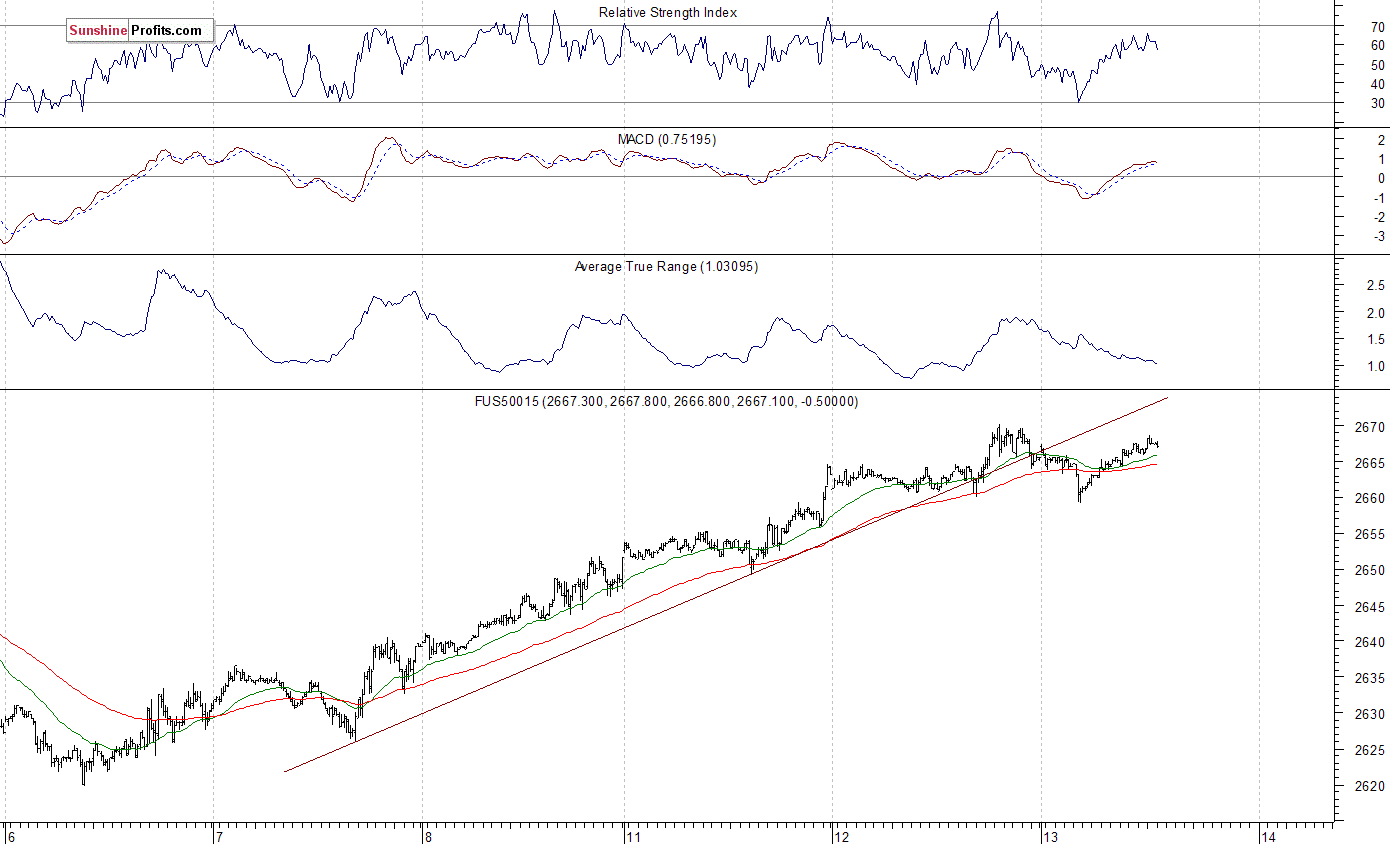Click date label 14 on time axis

point(1268,836)
